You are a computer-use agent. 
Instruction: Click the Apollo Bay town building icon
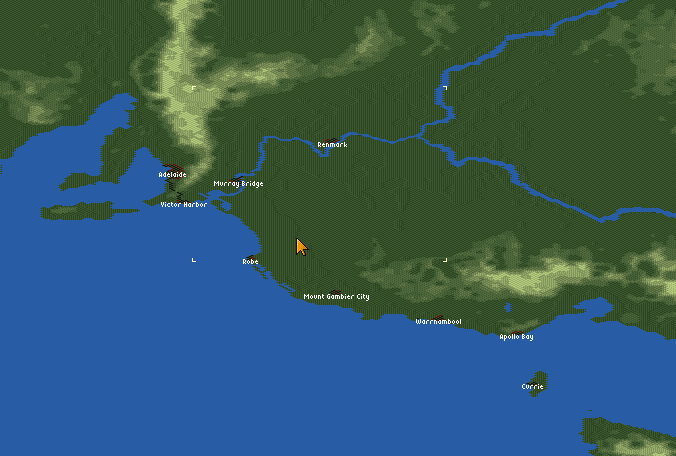[519, 331]
